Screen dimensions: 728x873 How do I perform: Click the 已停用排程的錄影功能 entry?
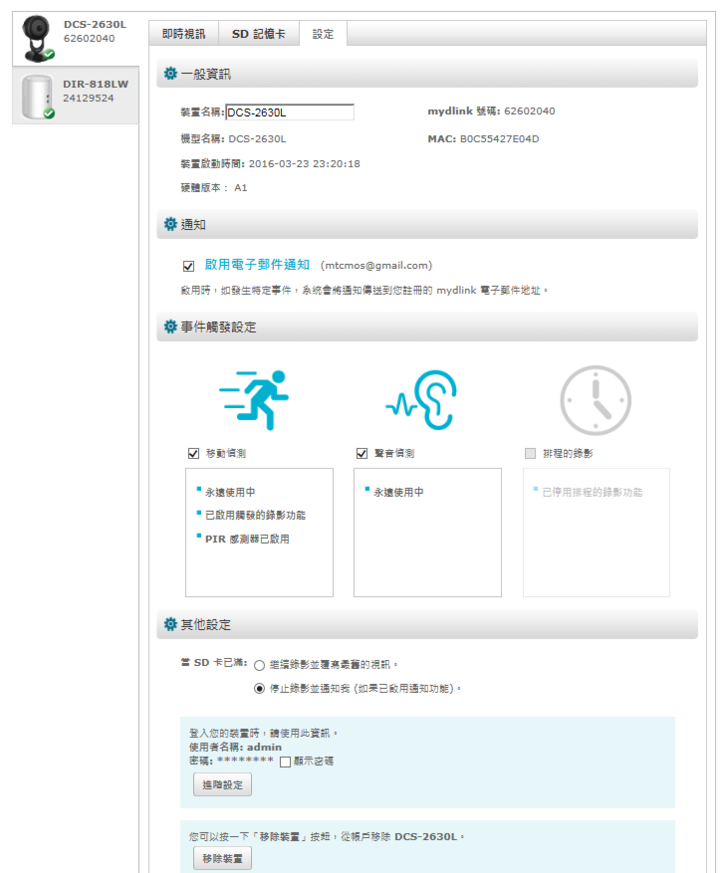coord(592,492)
